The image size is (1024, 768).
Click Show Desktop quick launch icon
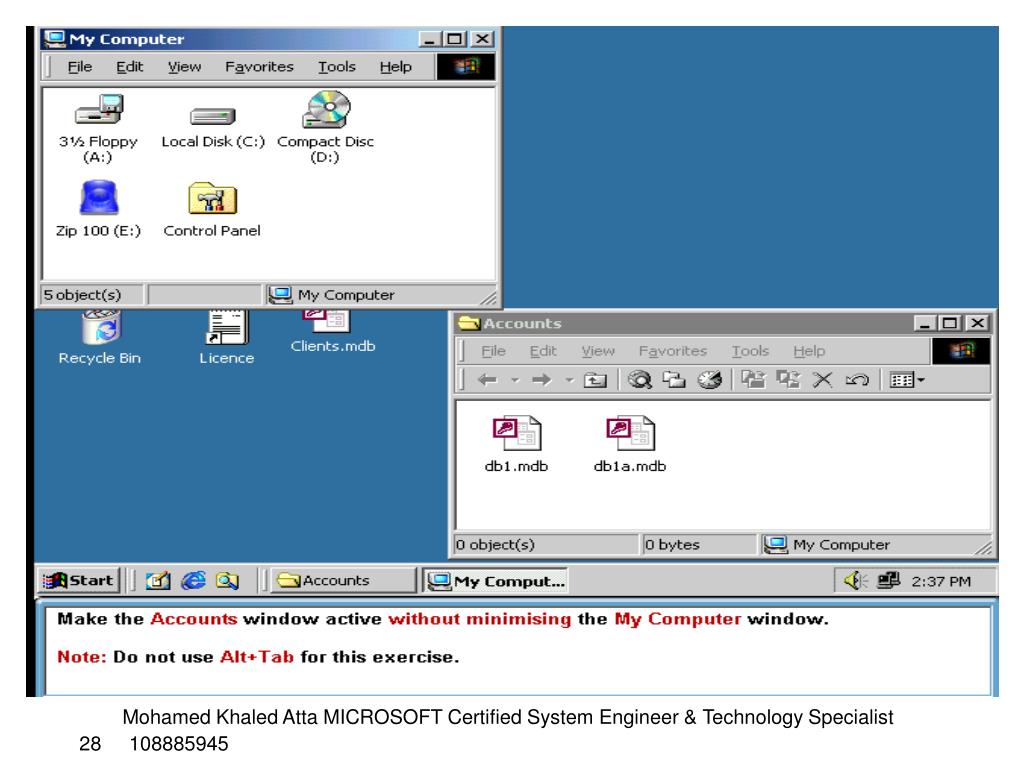pyautogui.click(x=157, y=581)
